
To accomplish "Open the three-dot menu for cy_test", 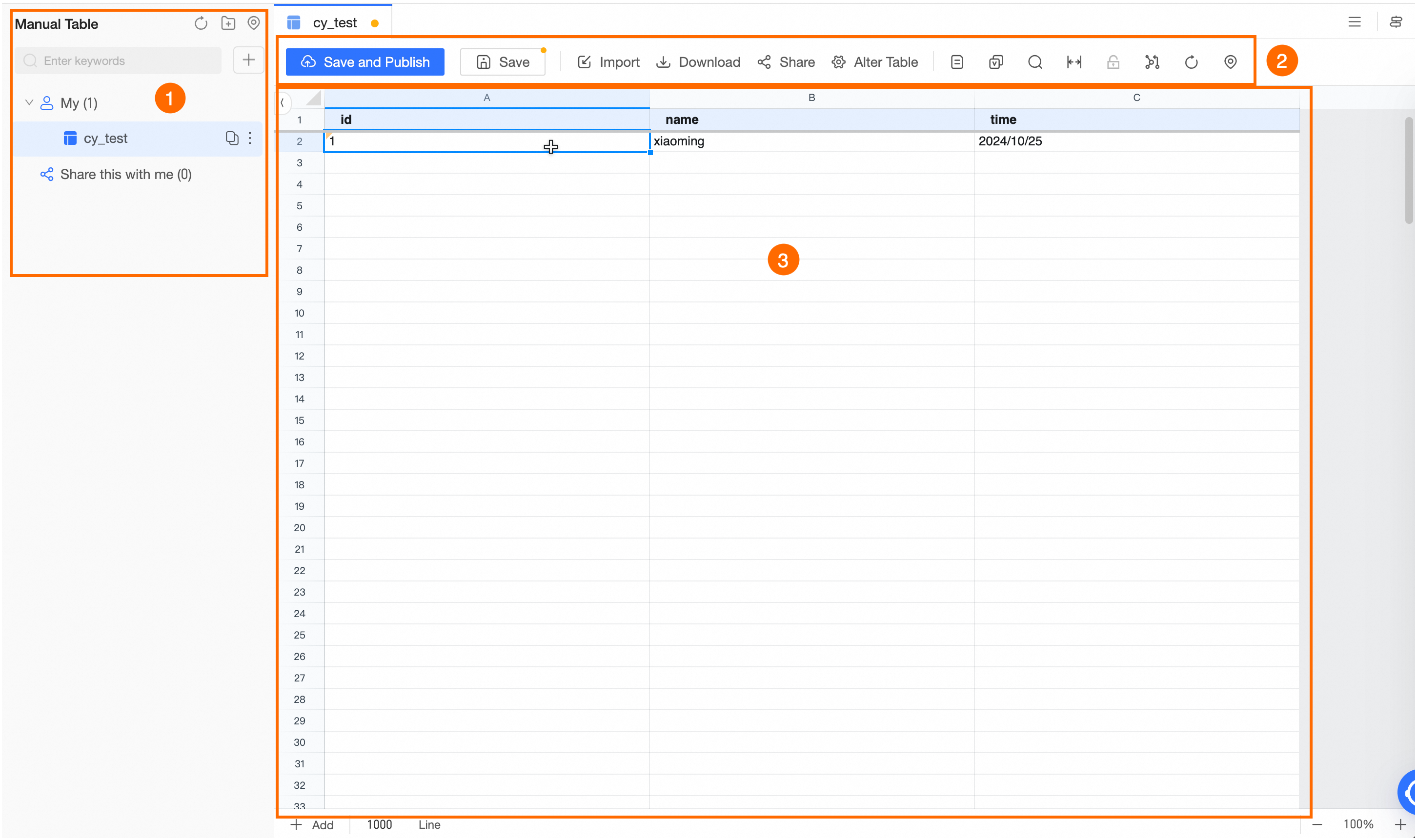I will [x=250, y=138].
